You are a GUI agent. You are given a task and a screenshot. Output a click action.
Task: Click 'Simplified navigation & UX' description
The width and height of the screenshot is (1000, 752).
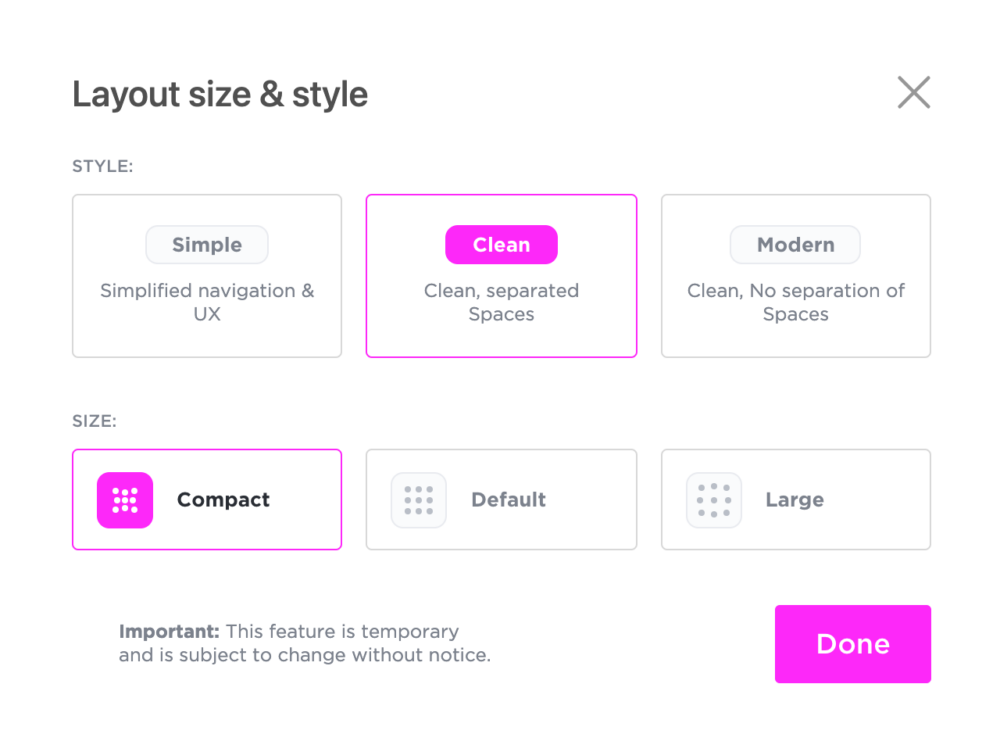207,302
